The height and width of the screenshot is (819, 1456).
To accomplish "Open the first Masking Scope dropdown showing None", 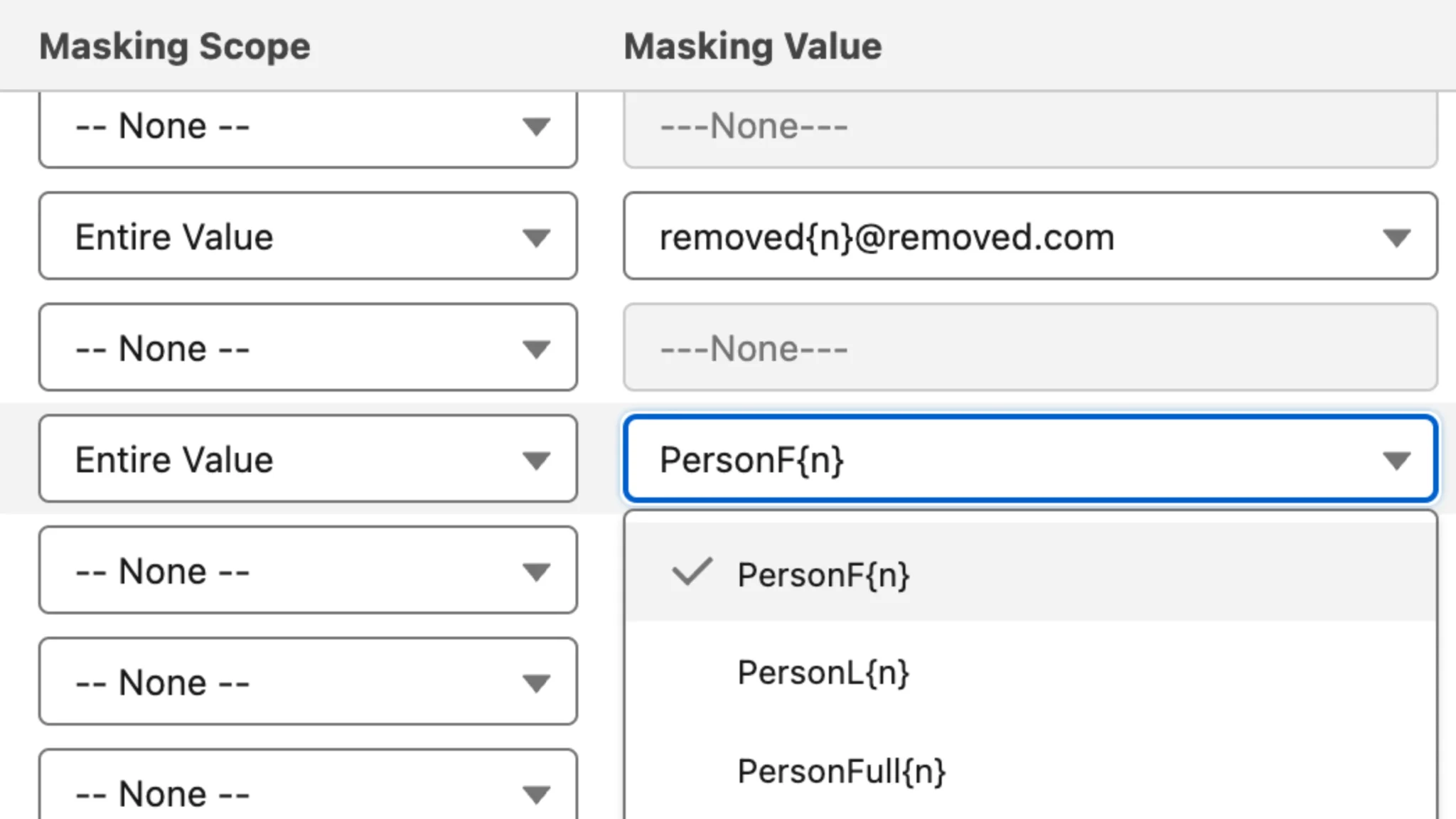I will click(307, 127).
